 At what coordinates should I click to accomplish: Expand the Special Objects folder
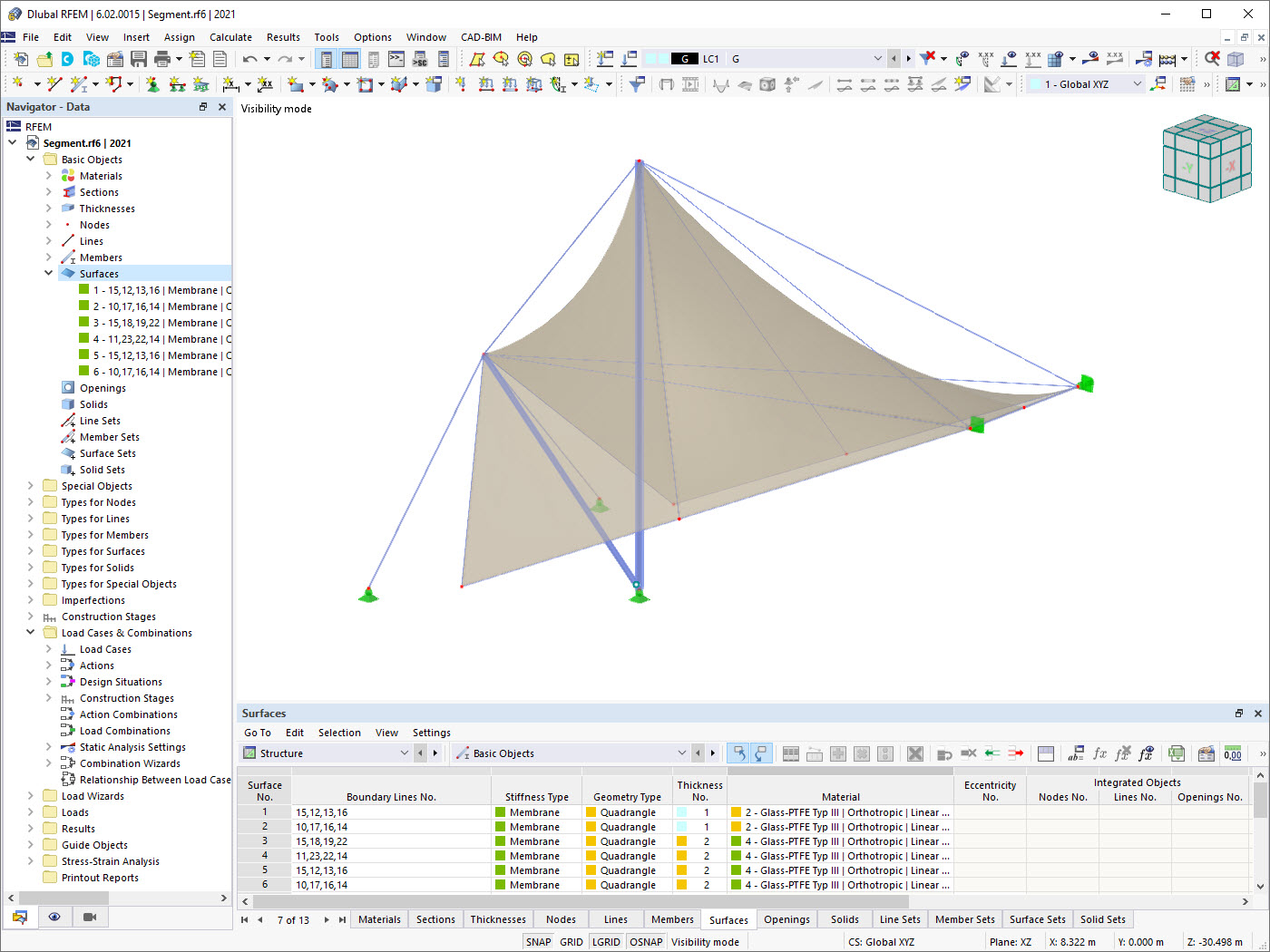(x=31, y=485)
